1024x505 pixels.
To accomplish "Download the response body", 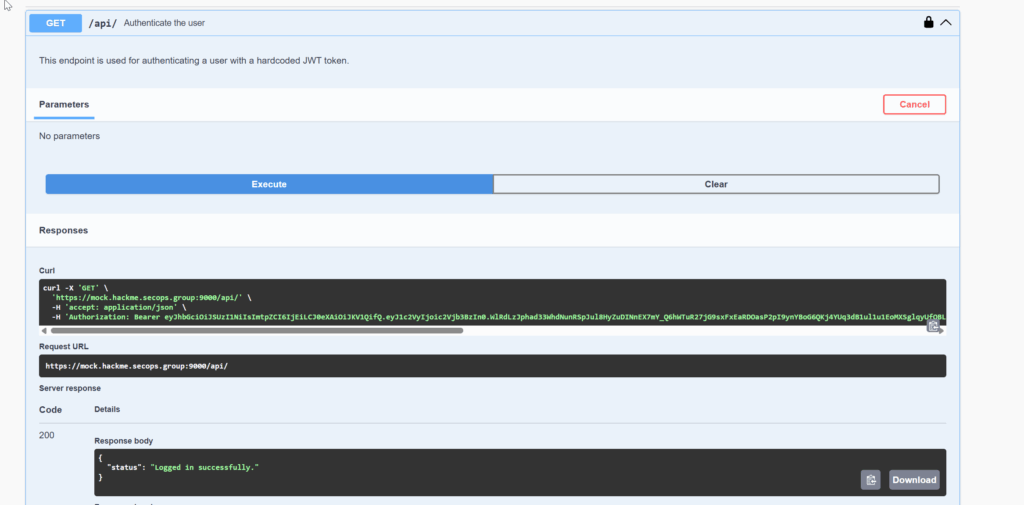I will pyautogui.click(x=914, y=480).
